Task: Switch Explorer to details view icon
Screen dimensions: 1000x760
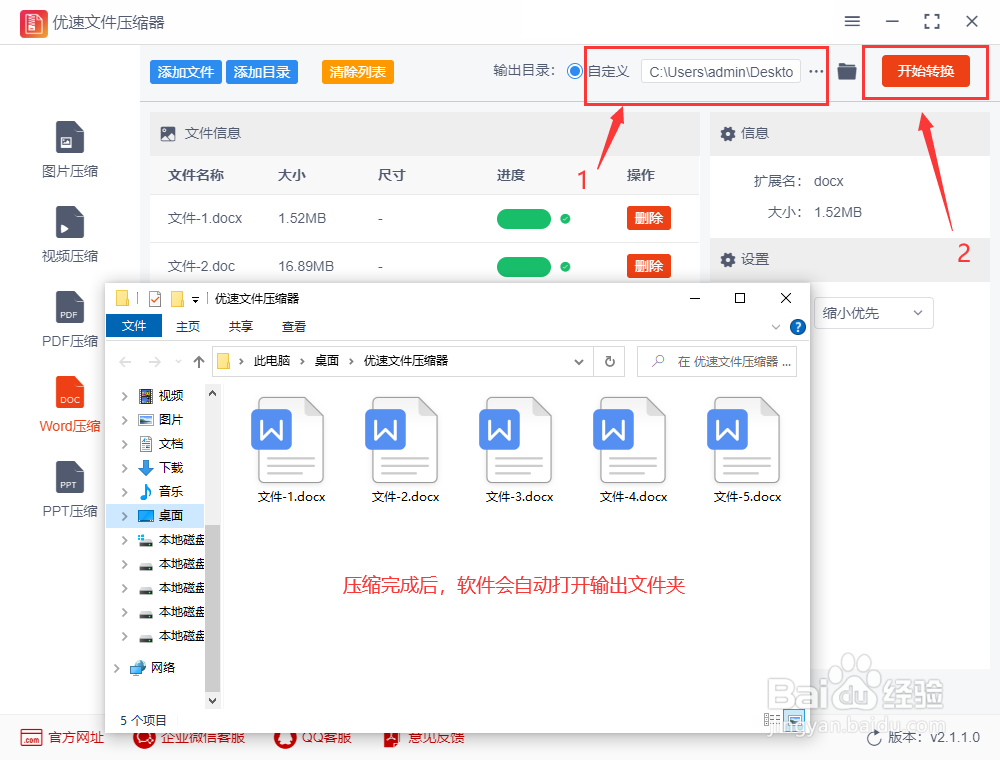Action: pos(772,720)
